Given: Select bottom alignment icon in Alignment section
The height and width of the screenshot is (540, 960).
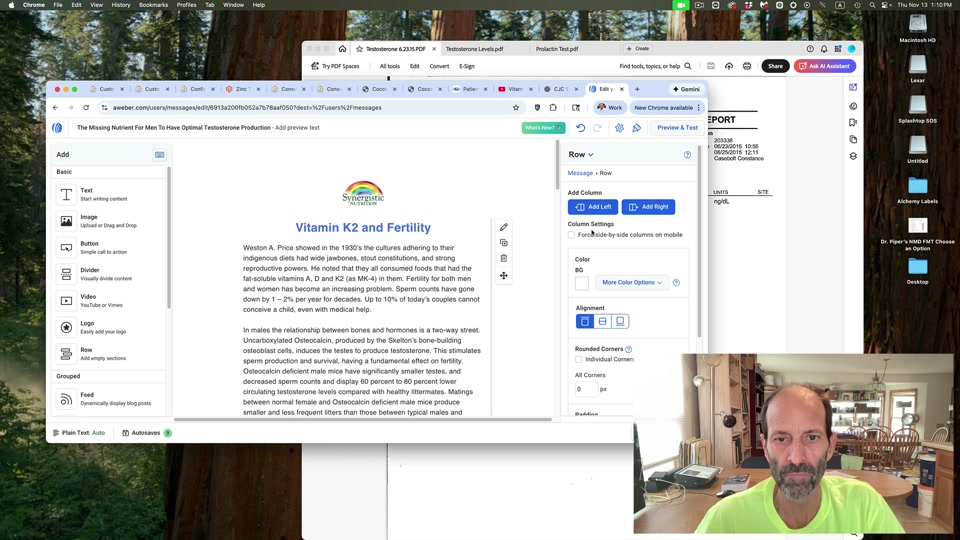Looking at the screenshot, I should pos(620,321).
